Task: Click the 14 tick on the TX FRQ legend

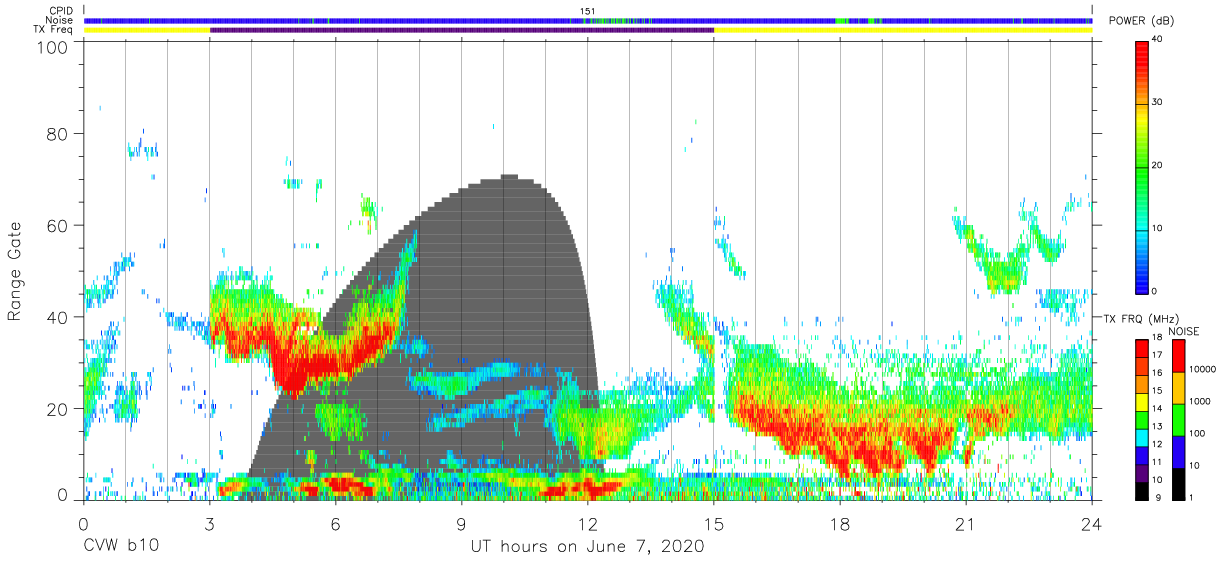Action: pos(1156,408)
